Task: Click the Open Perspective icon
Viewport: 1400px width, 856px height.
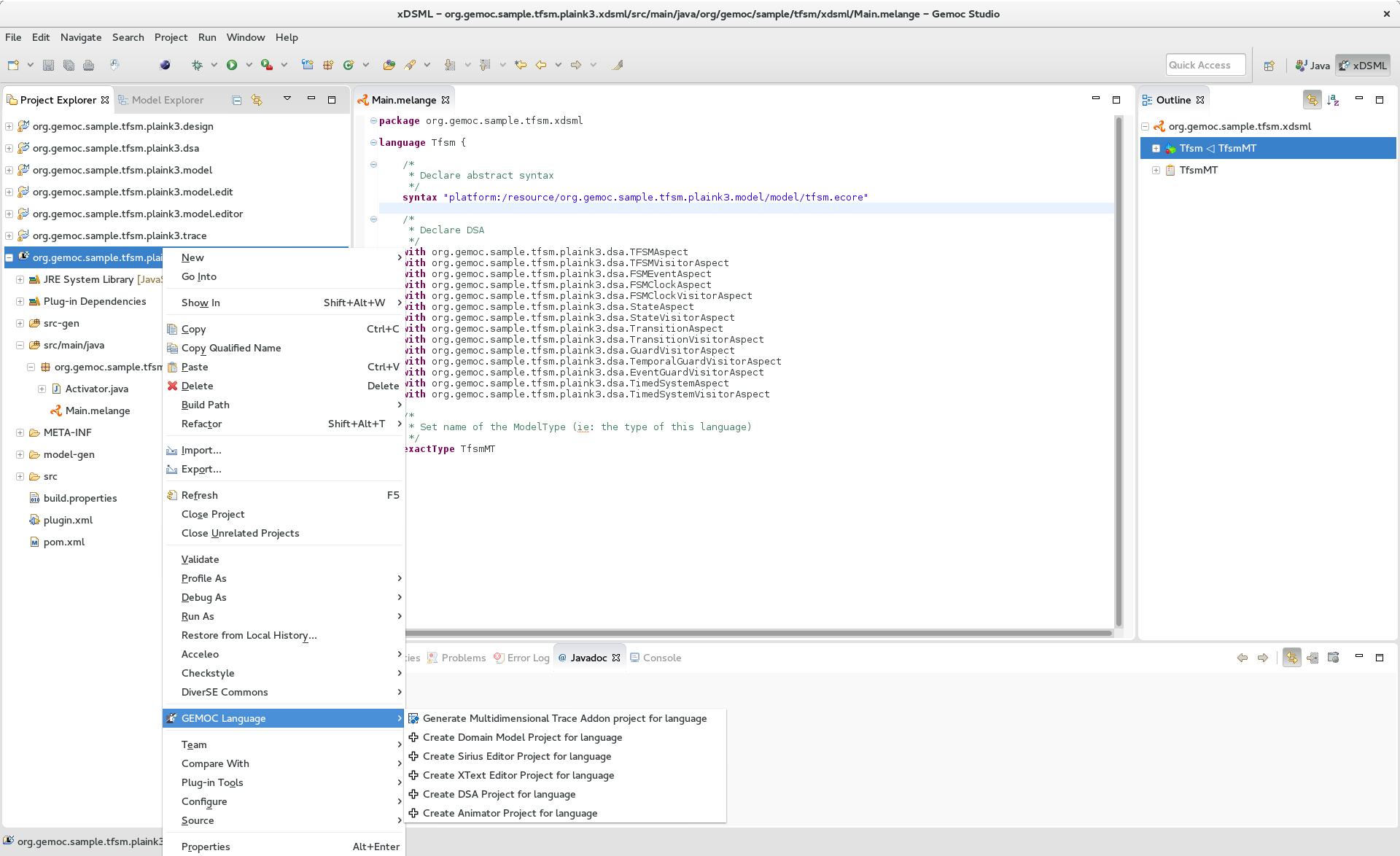Action: pos(1269,66)
